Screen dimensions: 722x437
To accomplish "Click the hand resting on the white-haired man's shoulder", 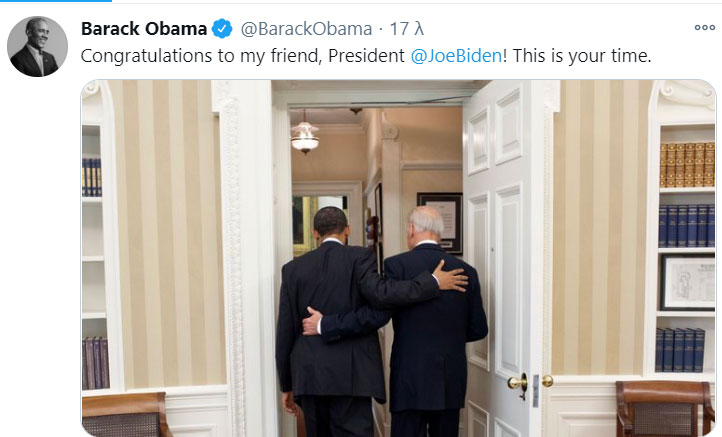I will coord(450,276).
